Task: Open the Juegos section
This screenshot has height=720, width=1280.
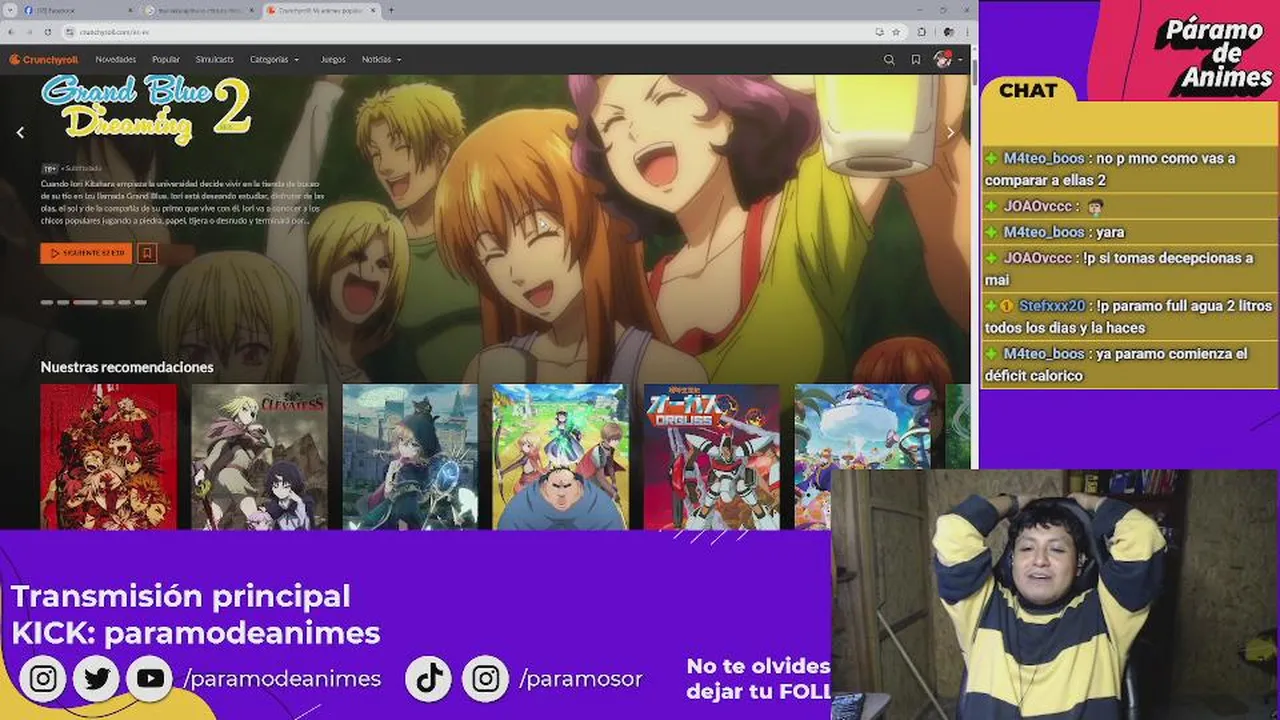Action: [x=333, y=60]
